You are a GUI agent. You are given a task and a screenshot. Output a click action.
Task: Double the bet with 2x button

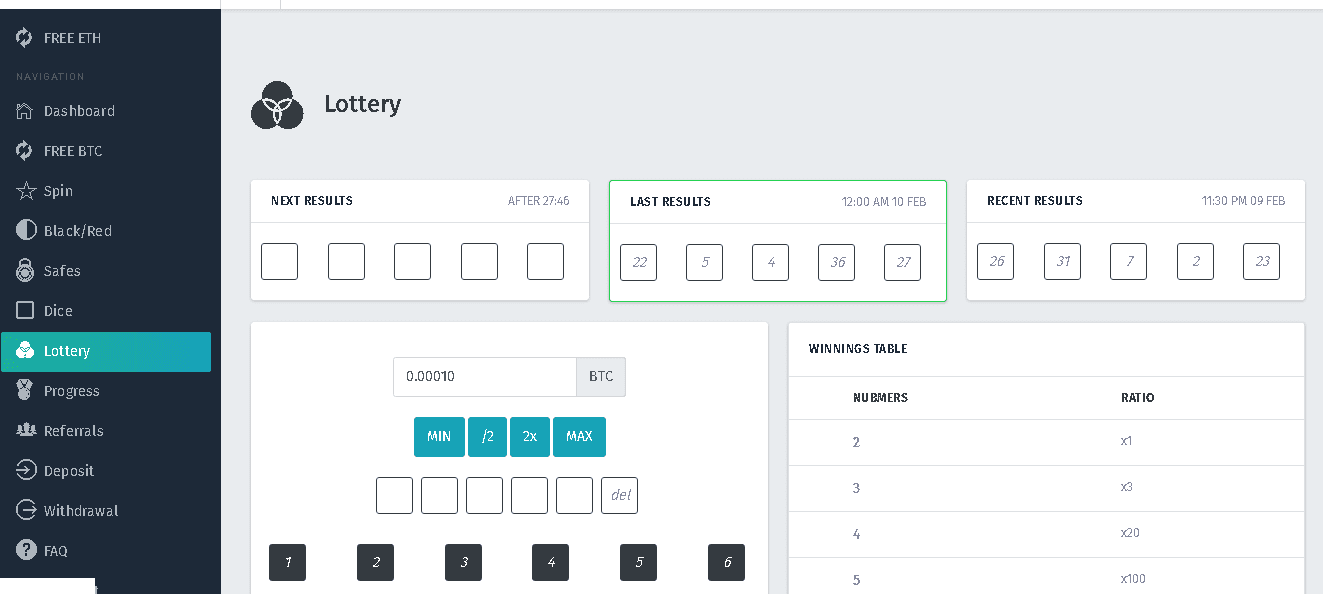pos(530,437)
